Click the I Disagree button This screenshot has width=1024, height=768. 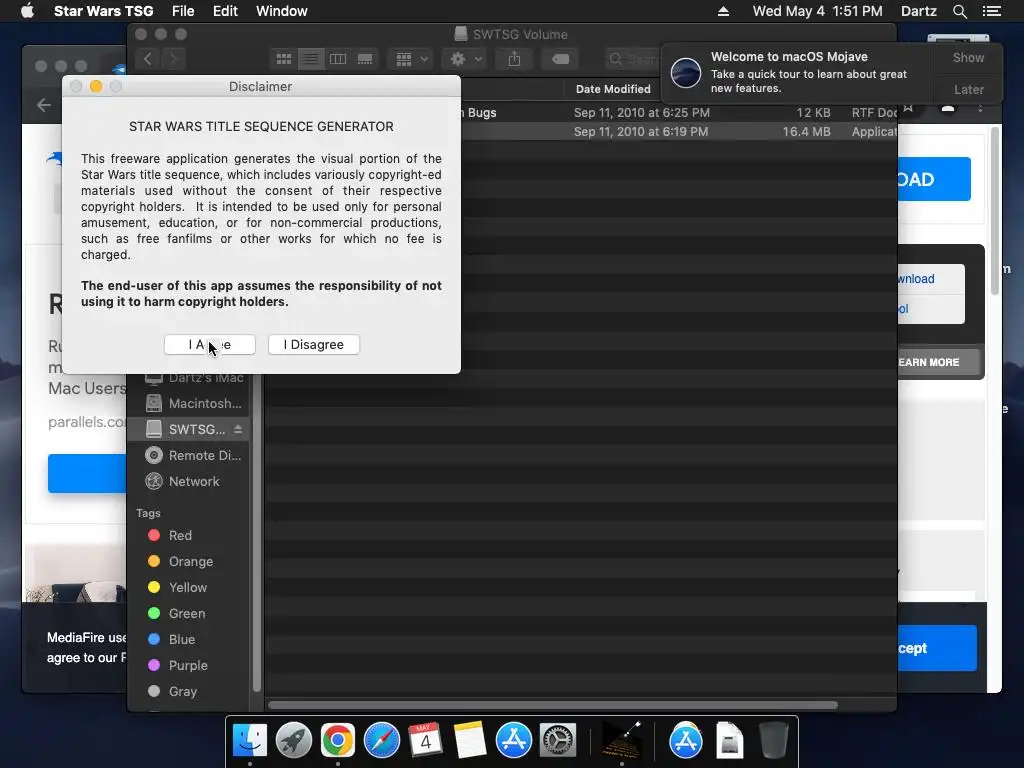(313, 344)
